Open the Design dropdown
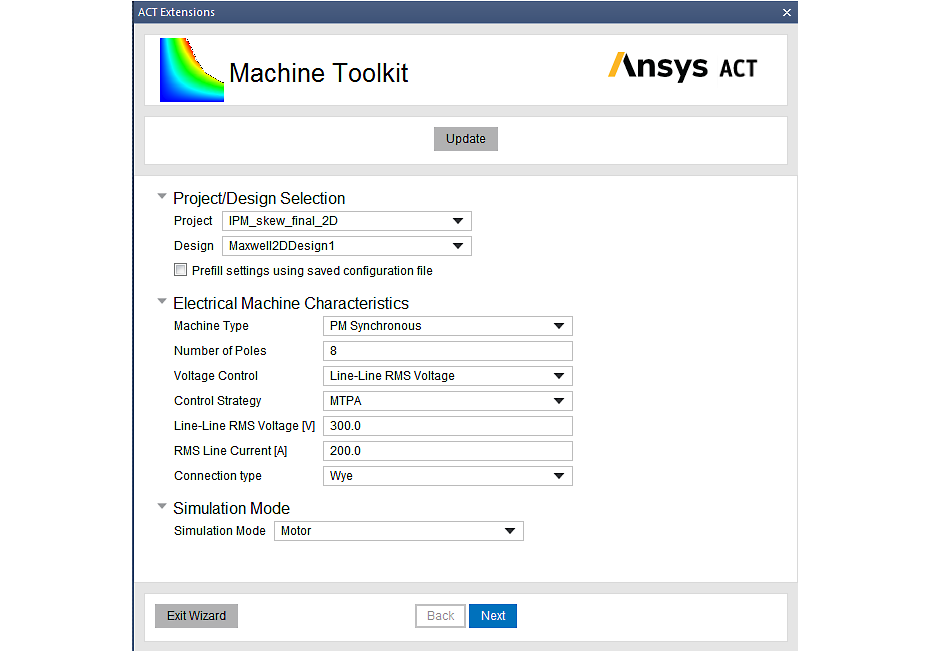The height and width of the screenshot is (651, 930). tap(346, 246)
